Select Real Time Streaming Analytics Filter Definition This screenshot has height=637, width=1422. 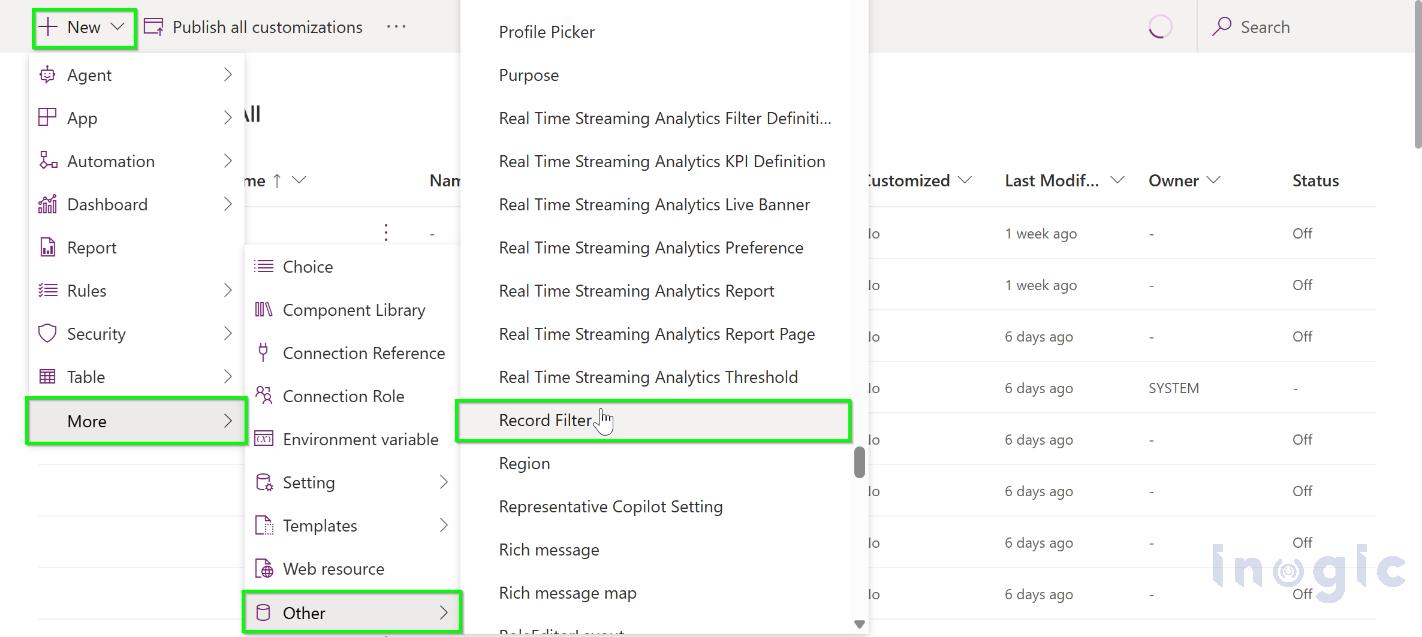click(x=665, y=118)
